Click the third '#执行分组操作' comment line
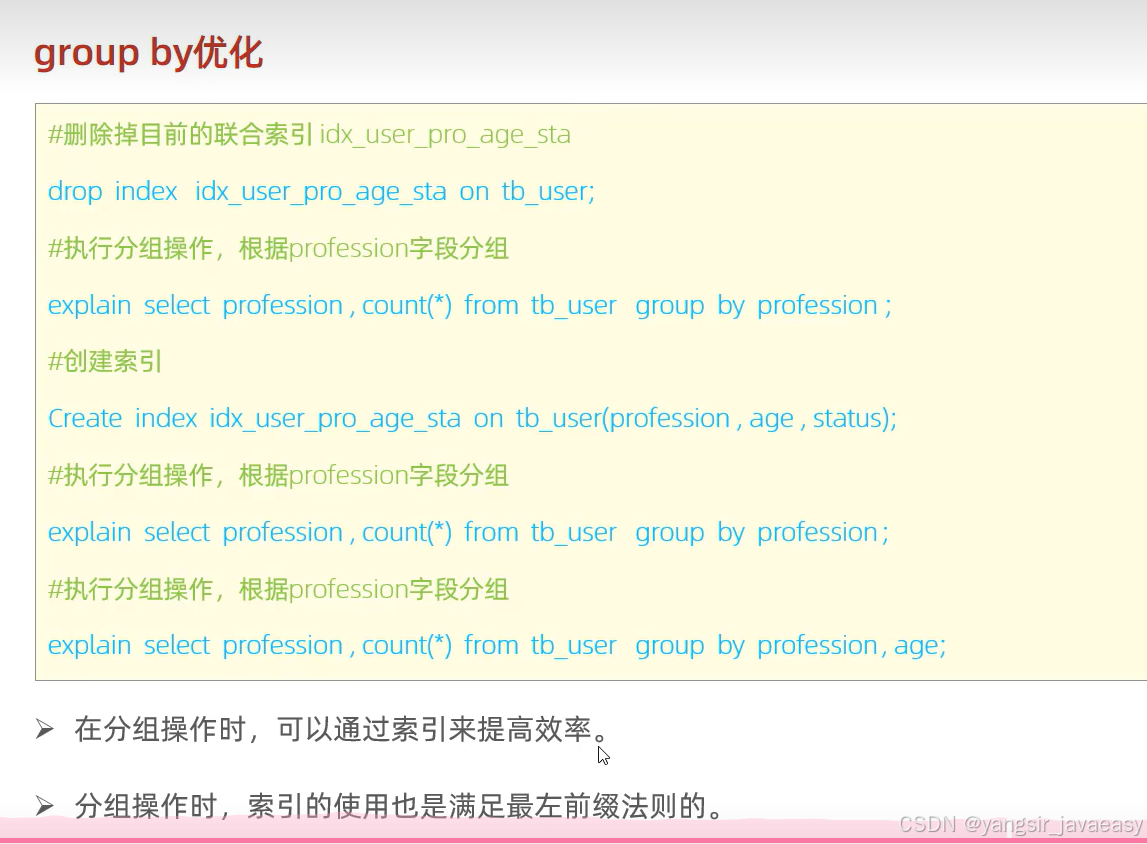This screenshot has height=844, width=1147. tap(278, 589)
